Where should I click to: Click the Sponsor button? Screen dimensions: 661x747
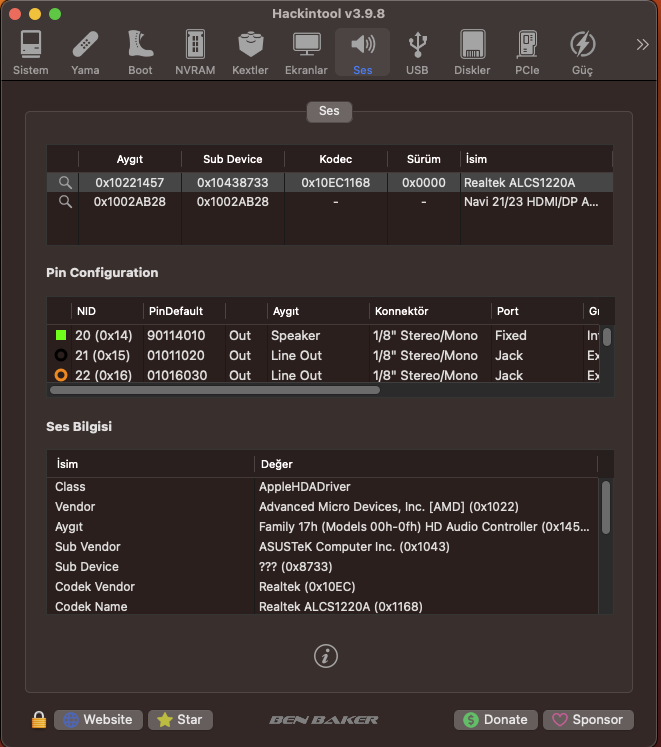pyautogui.click(x=588, y=719)
